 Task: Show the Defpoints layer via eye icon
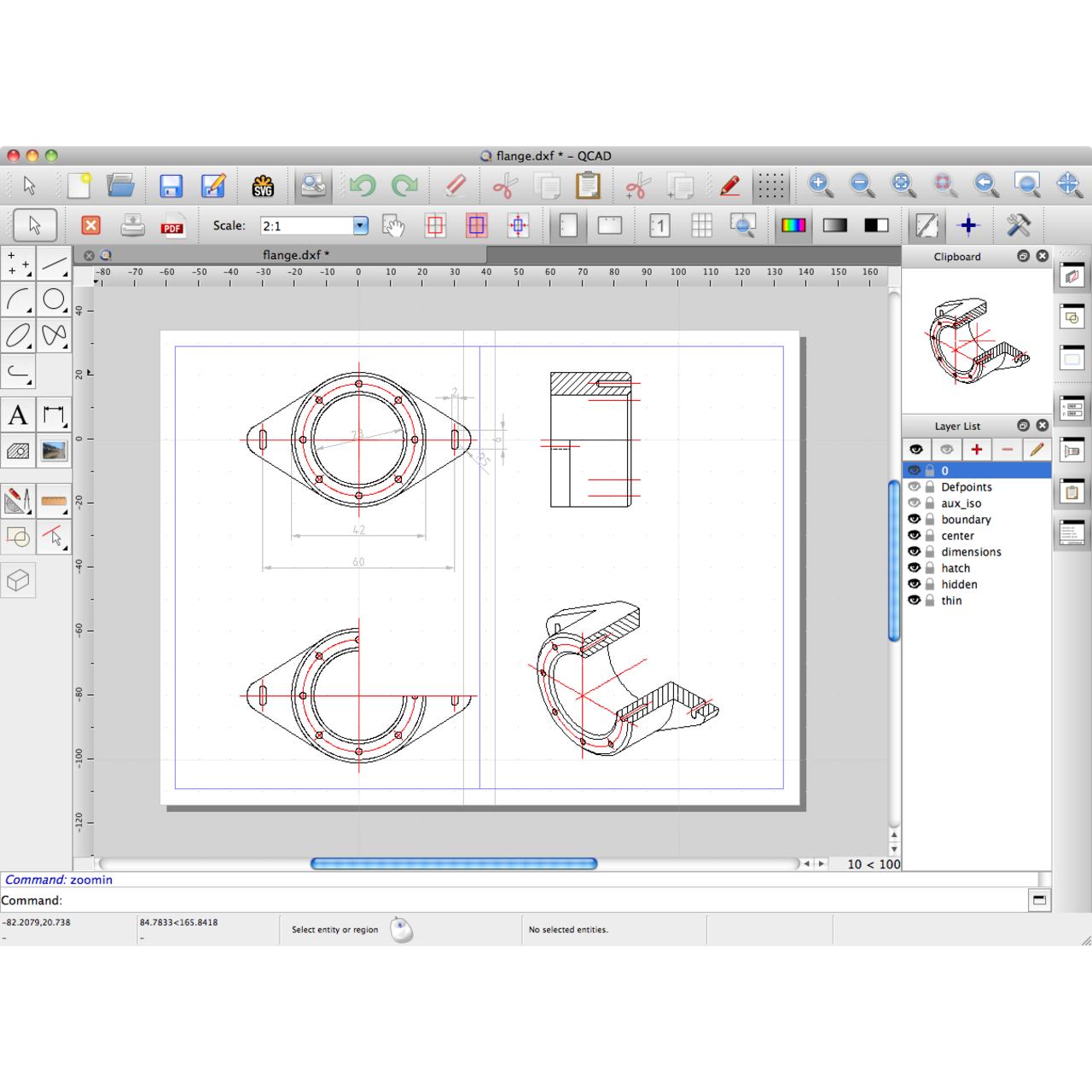point(915,487)
